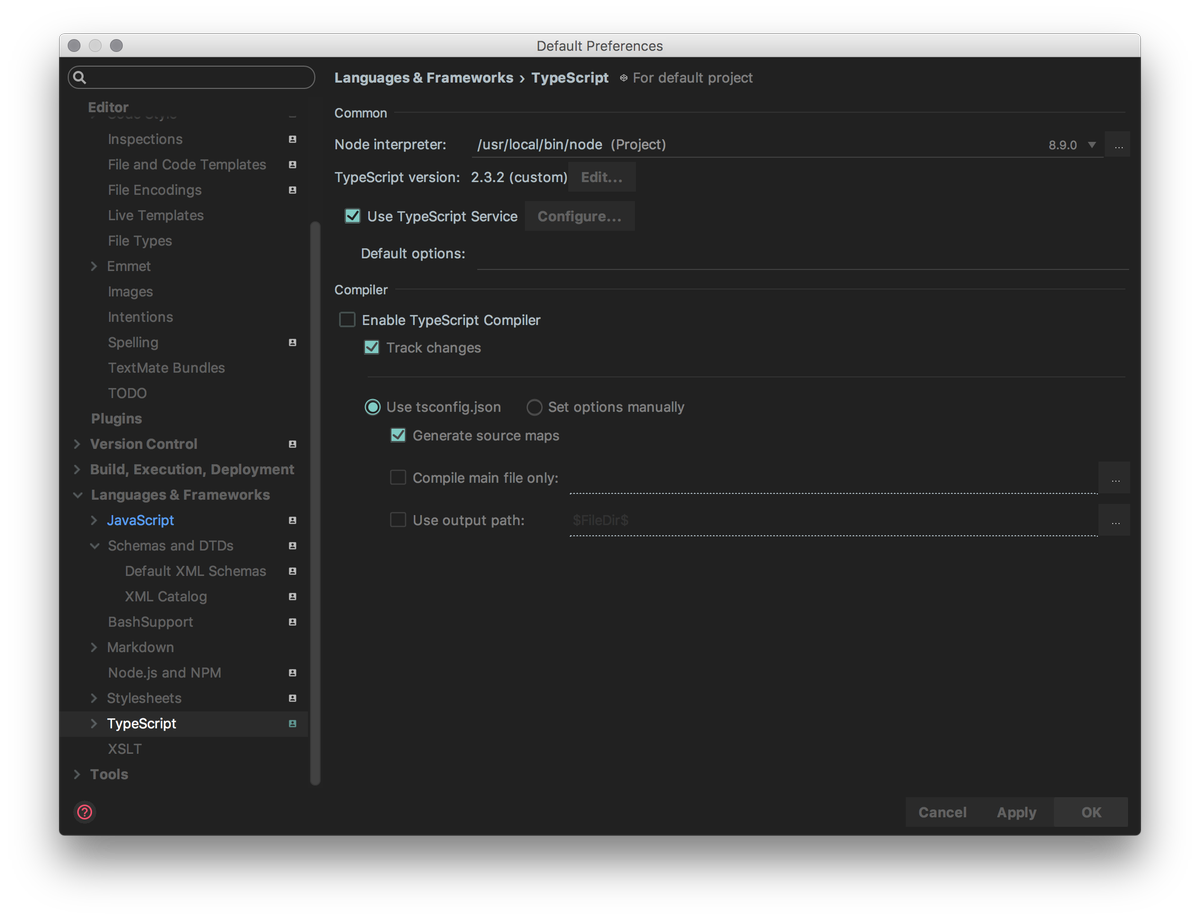The image size is (1200, 920).
Task: Collapse Languages & Frameworks section
Action: (x=77, y=495)
